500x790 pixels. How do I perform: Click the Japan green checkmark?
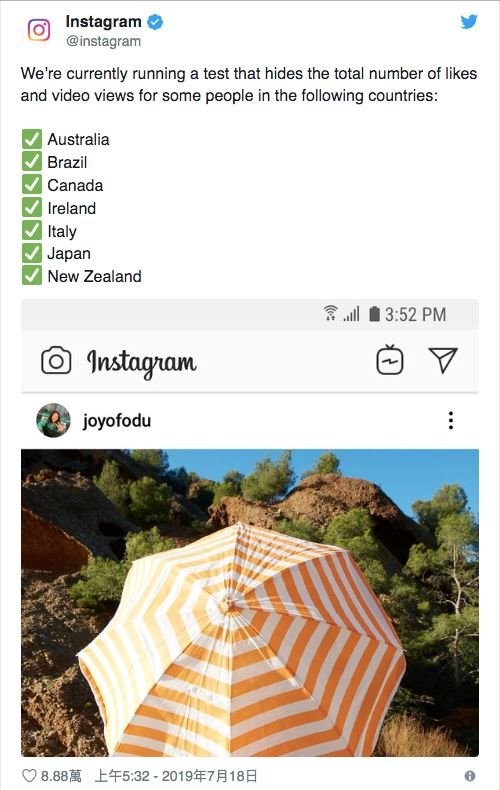32,253
